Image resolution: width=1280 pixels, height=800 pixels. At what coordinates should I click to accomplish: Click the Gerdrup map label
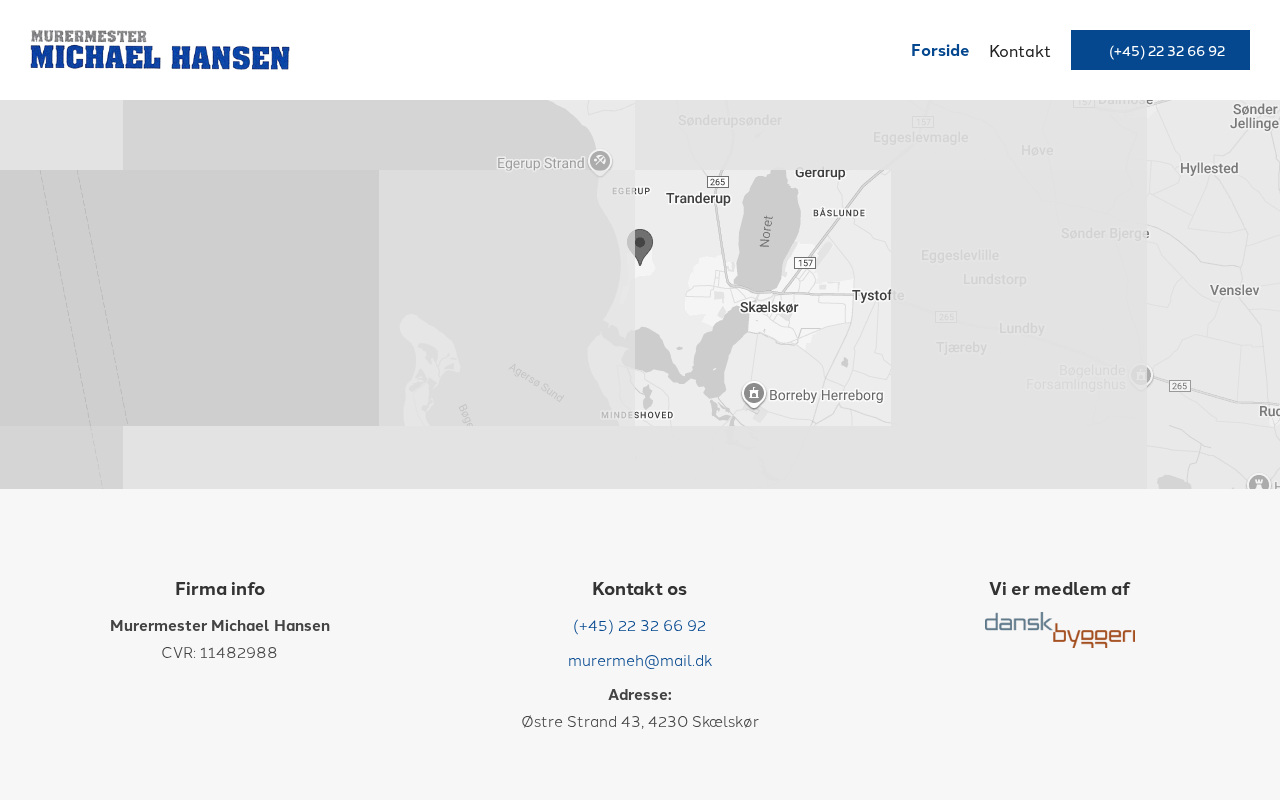point(820,172)
